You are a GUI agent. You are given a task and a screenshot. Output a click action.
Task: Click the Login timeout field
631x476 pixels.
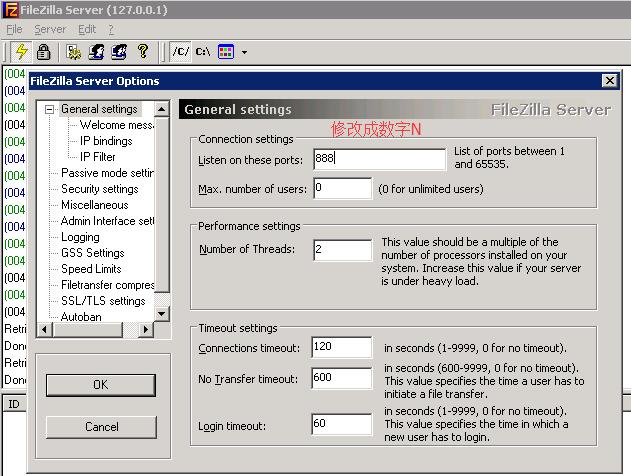pos(342,424)
